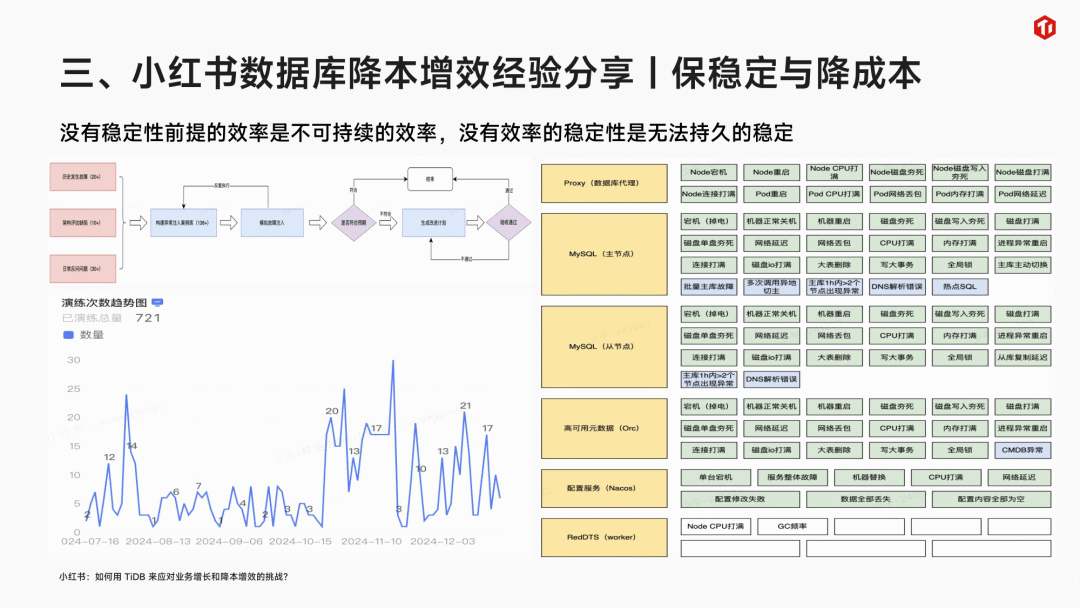
Task: Click the 构建异常注入案例库 flow box
Action: pyautogui.click(x=183, y=223)
